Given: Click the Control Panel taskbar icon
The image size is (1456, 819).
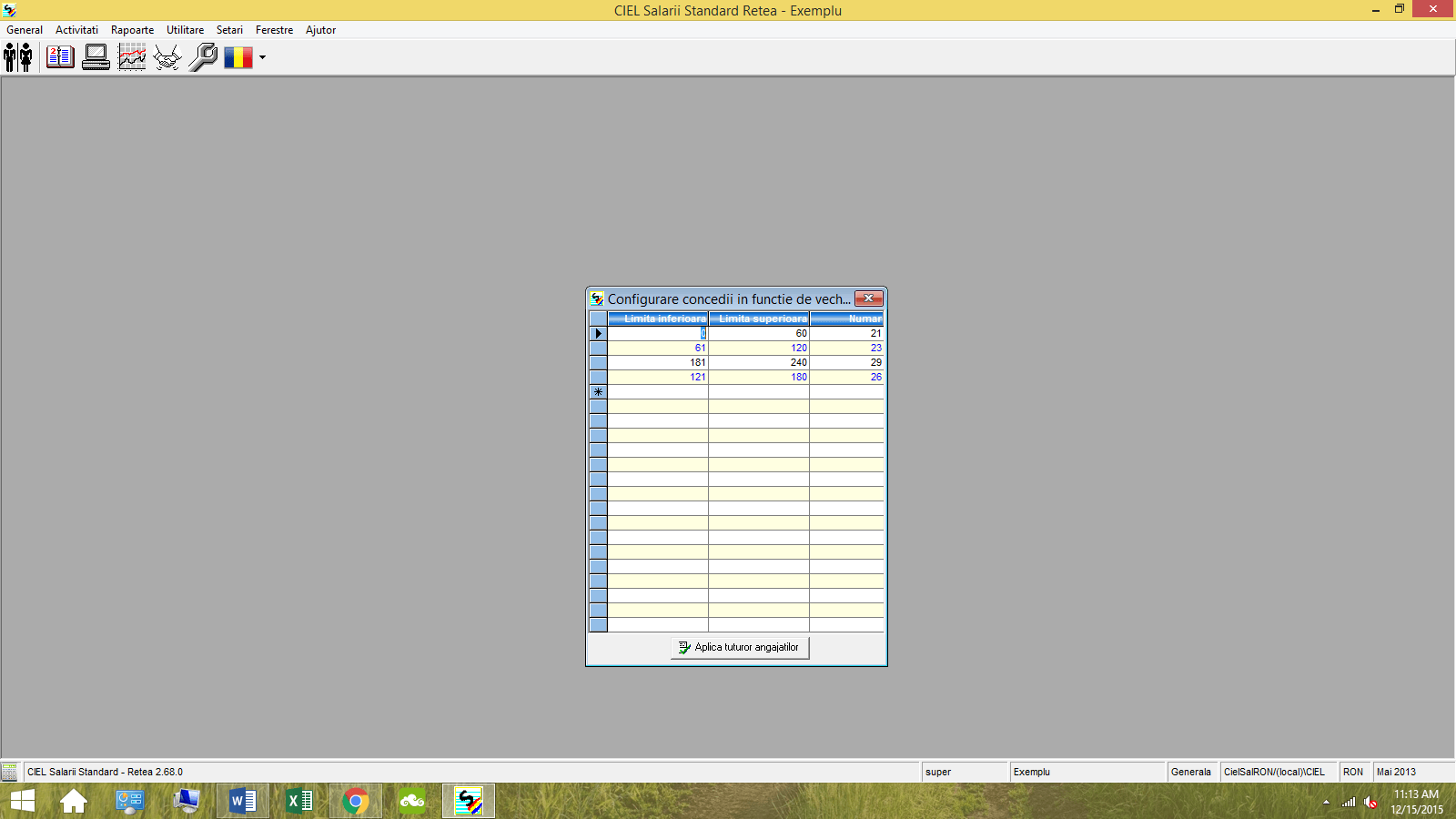Looking at the screenshot, I should click(x=130, y=801).
